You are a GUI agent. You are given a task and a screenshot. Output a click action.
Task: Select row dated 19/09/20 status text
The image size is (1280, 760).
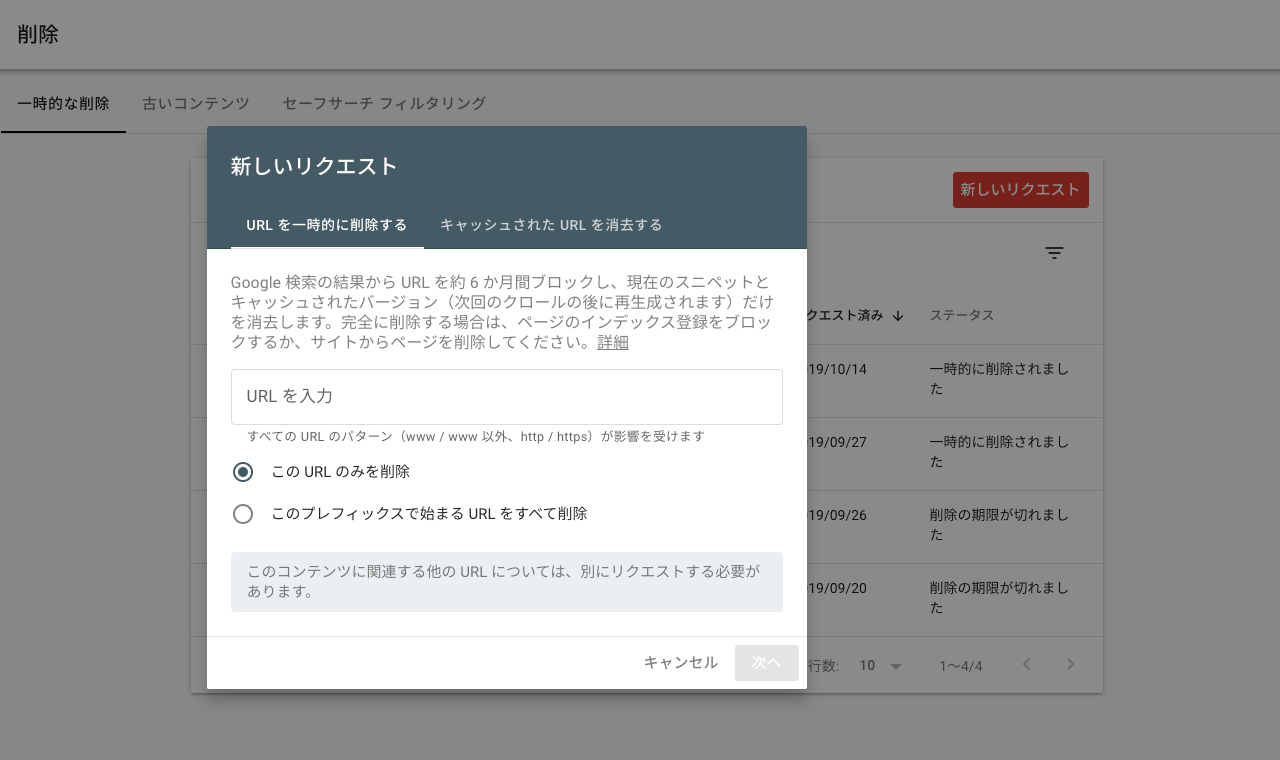coord(1000,598)
